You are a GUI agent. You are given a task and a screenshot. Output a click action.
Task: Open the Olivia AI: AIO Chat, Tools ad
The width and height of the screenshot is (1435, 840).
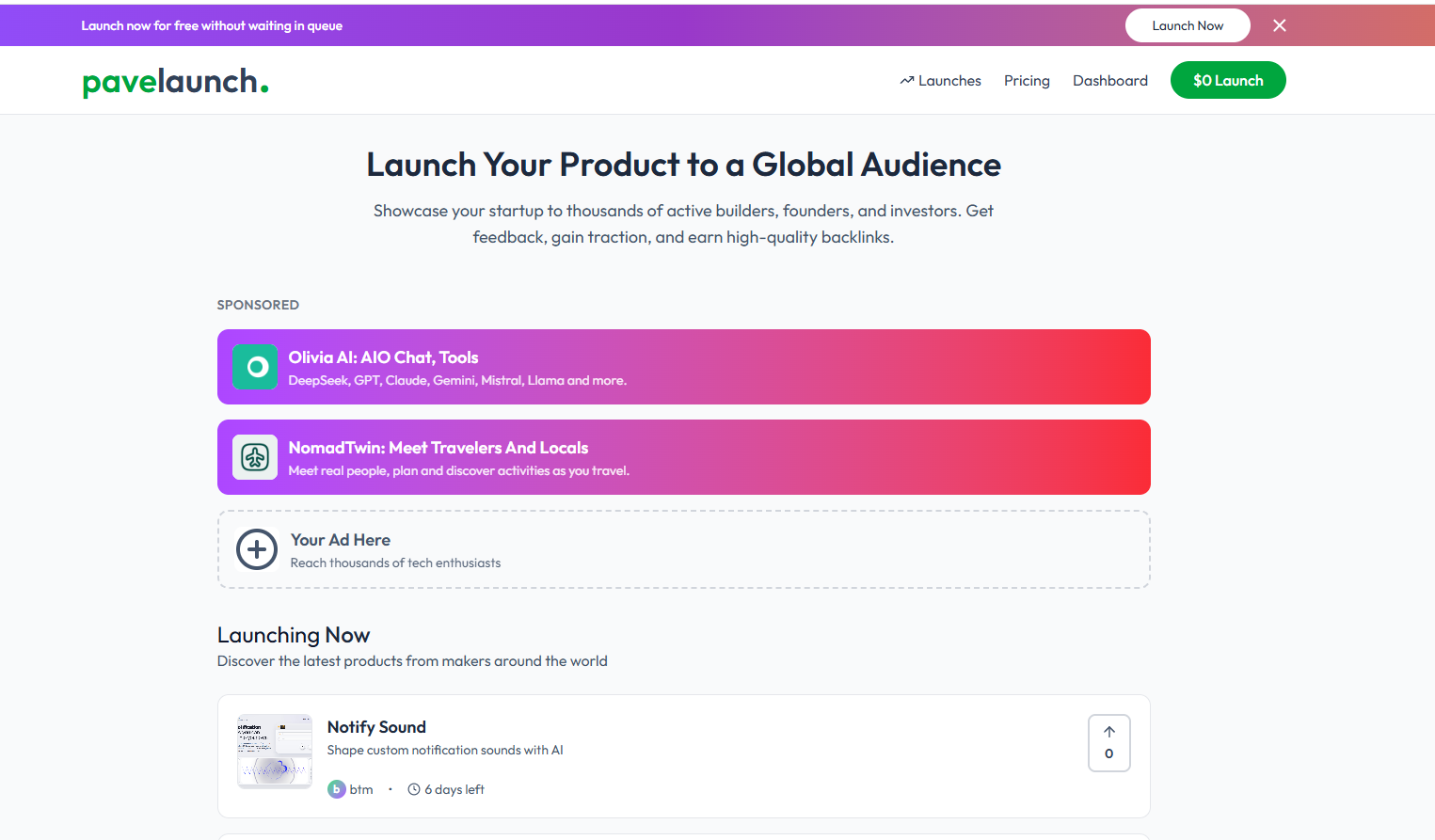tap(684, 367)
